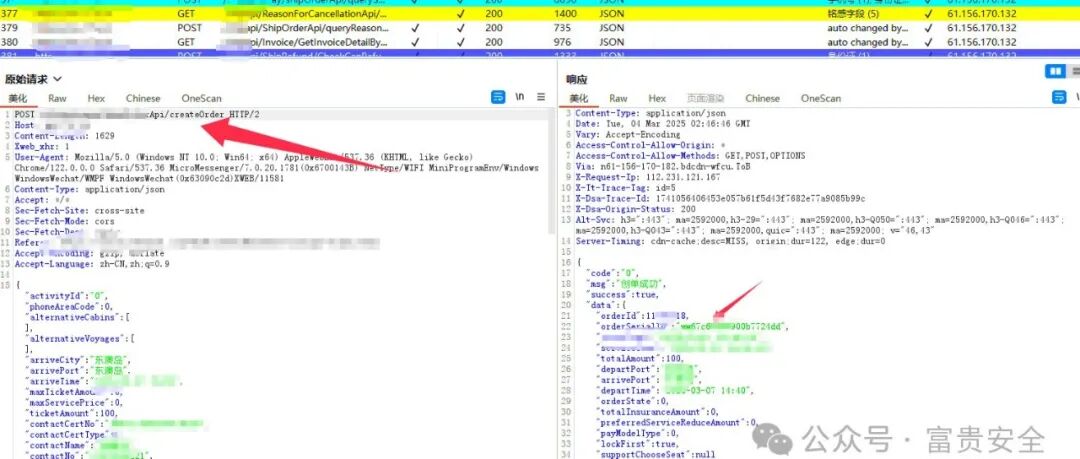Toggle \n non-printable characters in request pane

(x=520, y=97)
